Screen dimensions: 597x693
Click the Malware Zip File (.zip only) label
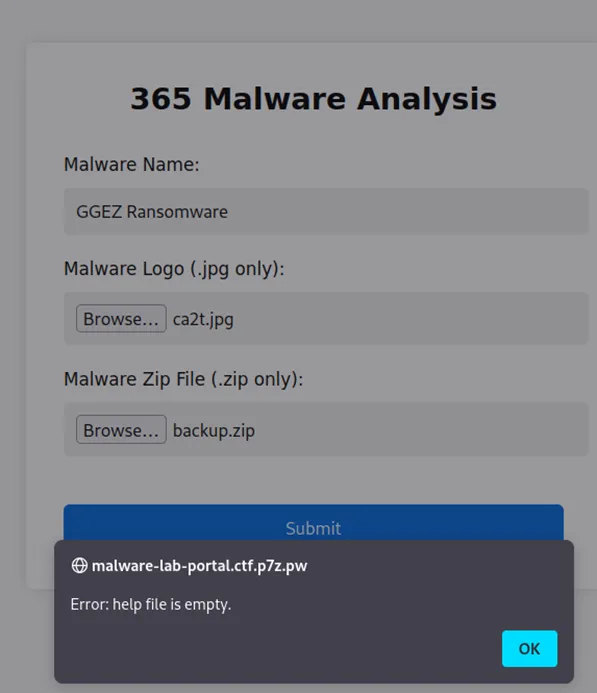184,379
